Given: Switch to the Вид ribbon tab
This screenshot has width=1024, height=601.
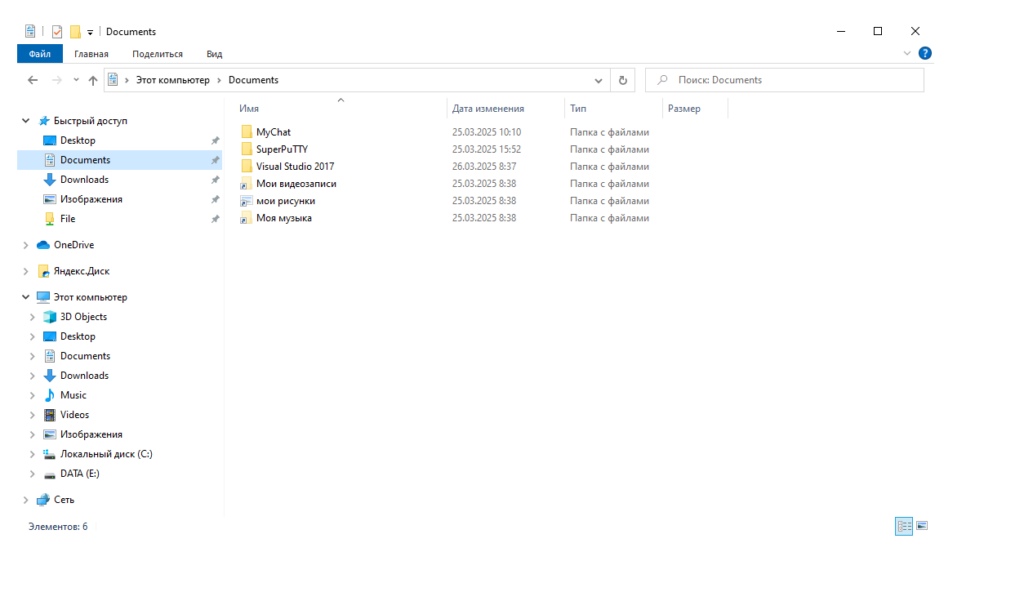Looking at the screenshot, I should pos(214,54).
